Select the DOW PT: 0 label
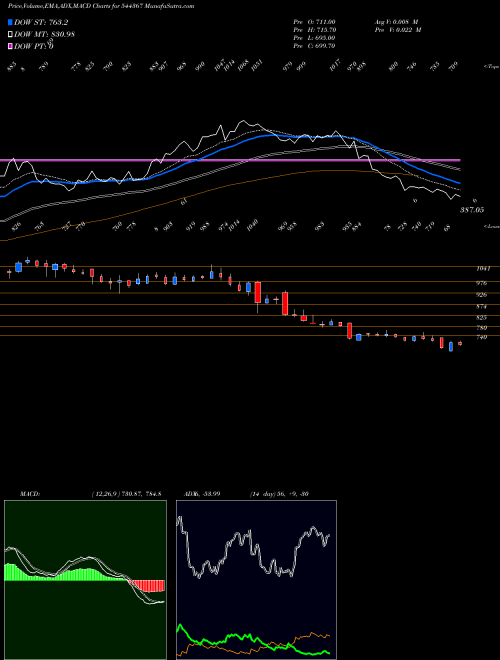This screenshot has width=500, height=660. [x=33, y=47]
